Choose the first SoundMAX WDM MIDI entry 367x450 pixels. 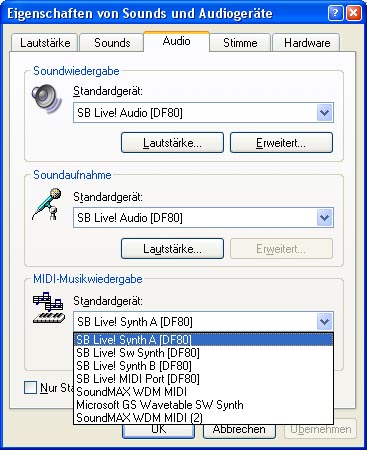coord(203,392)
